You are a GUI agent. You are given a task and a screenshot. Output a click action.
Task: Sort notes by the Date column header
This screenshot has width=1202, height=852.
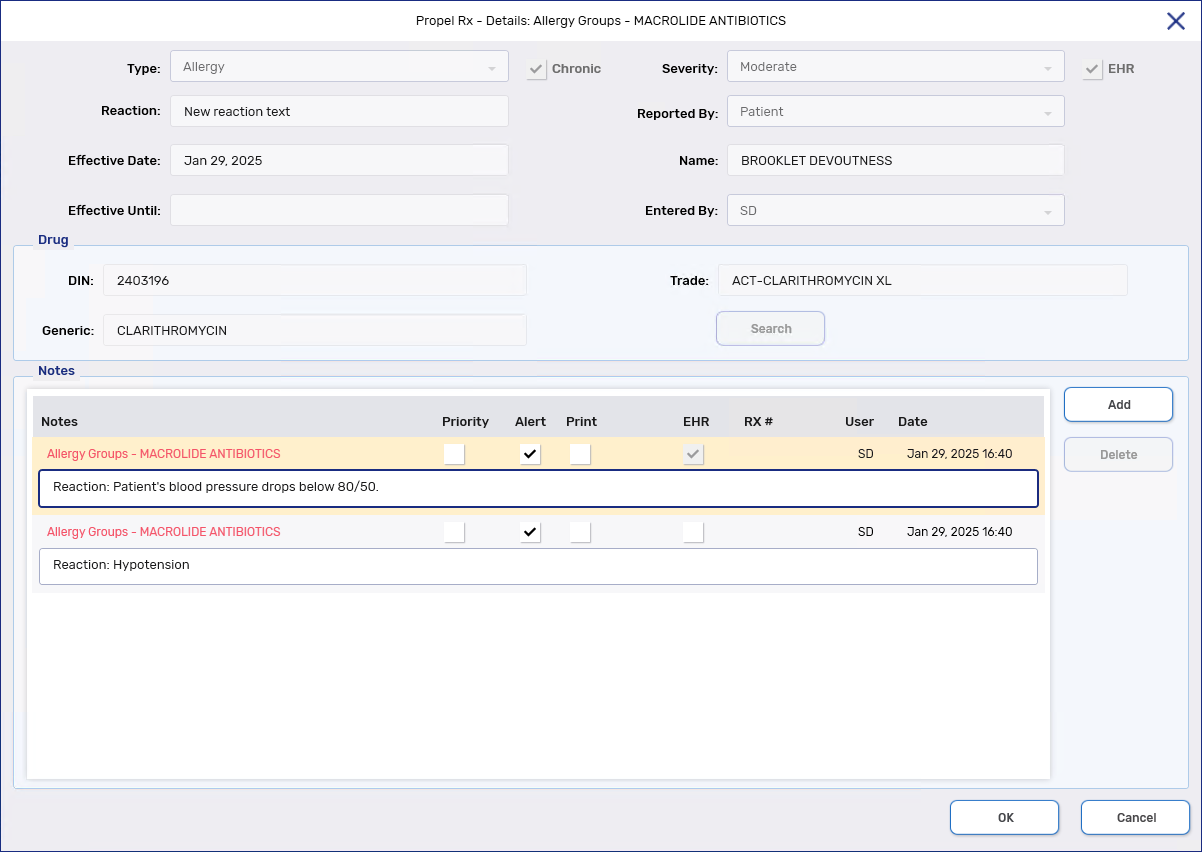[x=912, y=422]
